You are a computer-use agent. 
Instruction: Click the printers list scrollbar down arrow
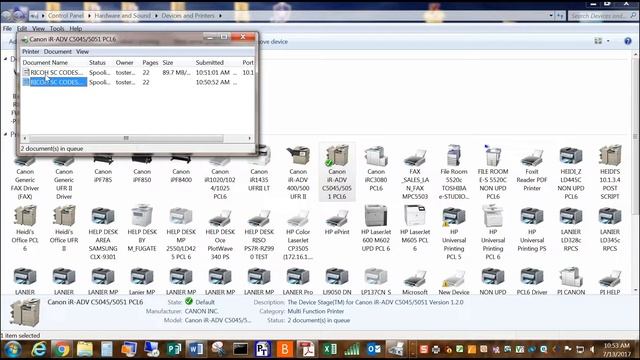pyautogui.click(x=636, y=290)
